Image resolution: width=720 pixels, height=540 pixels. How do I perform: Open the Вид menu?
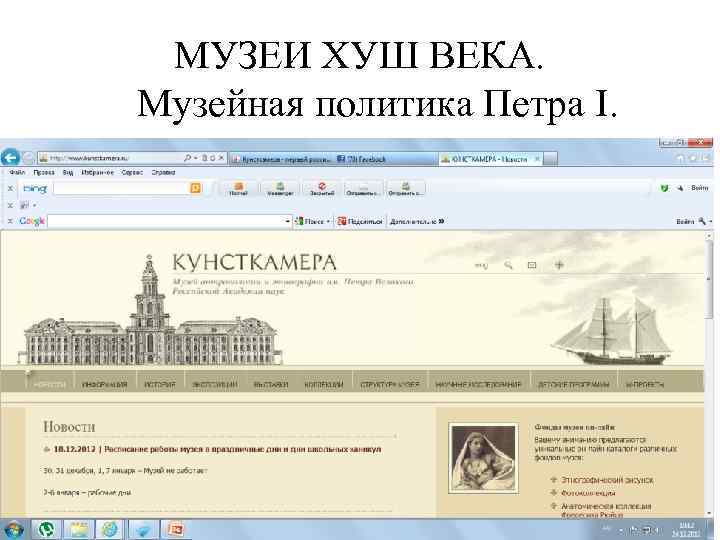[68, 173]
